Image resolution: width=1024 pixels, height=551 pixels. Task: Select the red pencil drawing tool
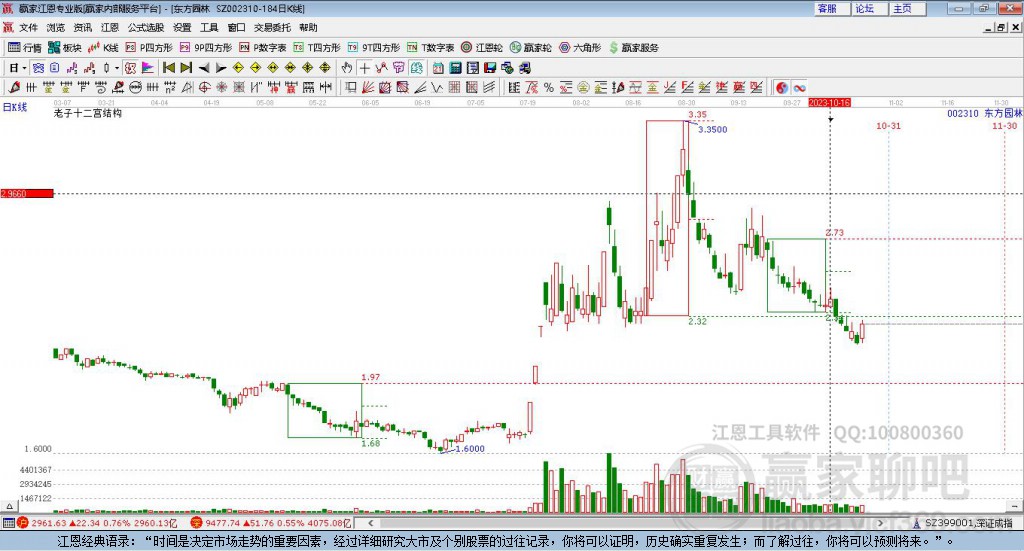[x=14, y=87]
